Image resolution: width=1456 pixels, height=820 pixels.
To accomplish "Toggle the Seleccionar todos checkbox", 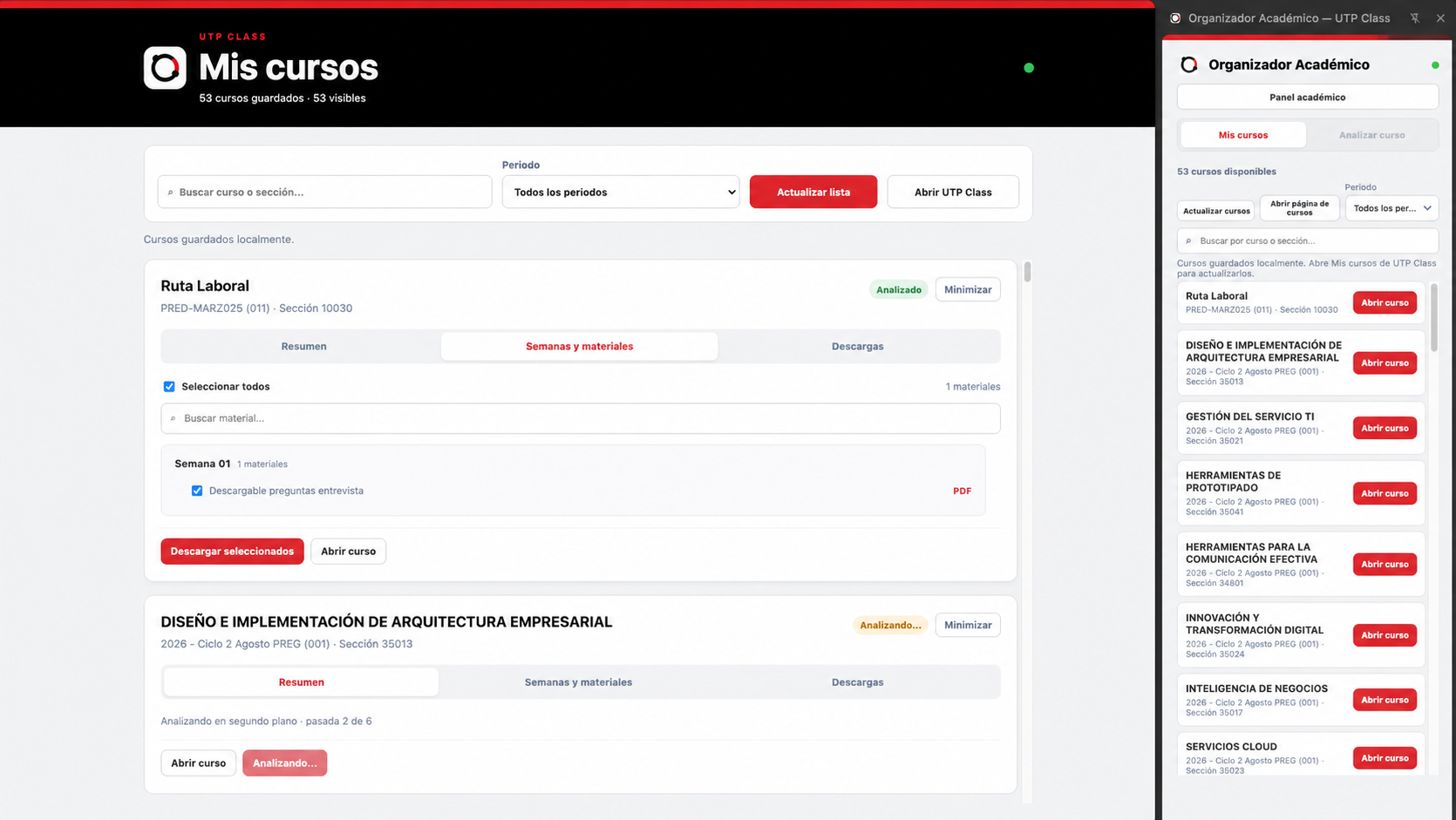I will pyautogui.click(x=169, y=387).
